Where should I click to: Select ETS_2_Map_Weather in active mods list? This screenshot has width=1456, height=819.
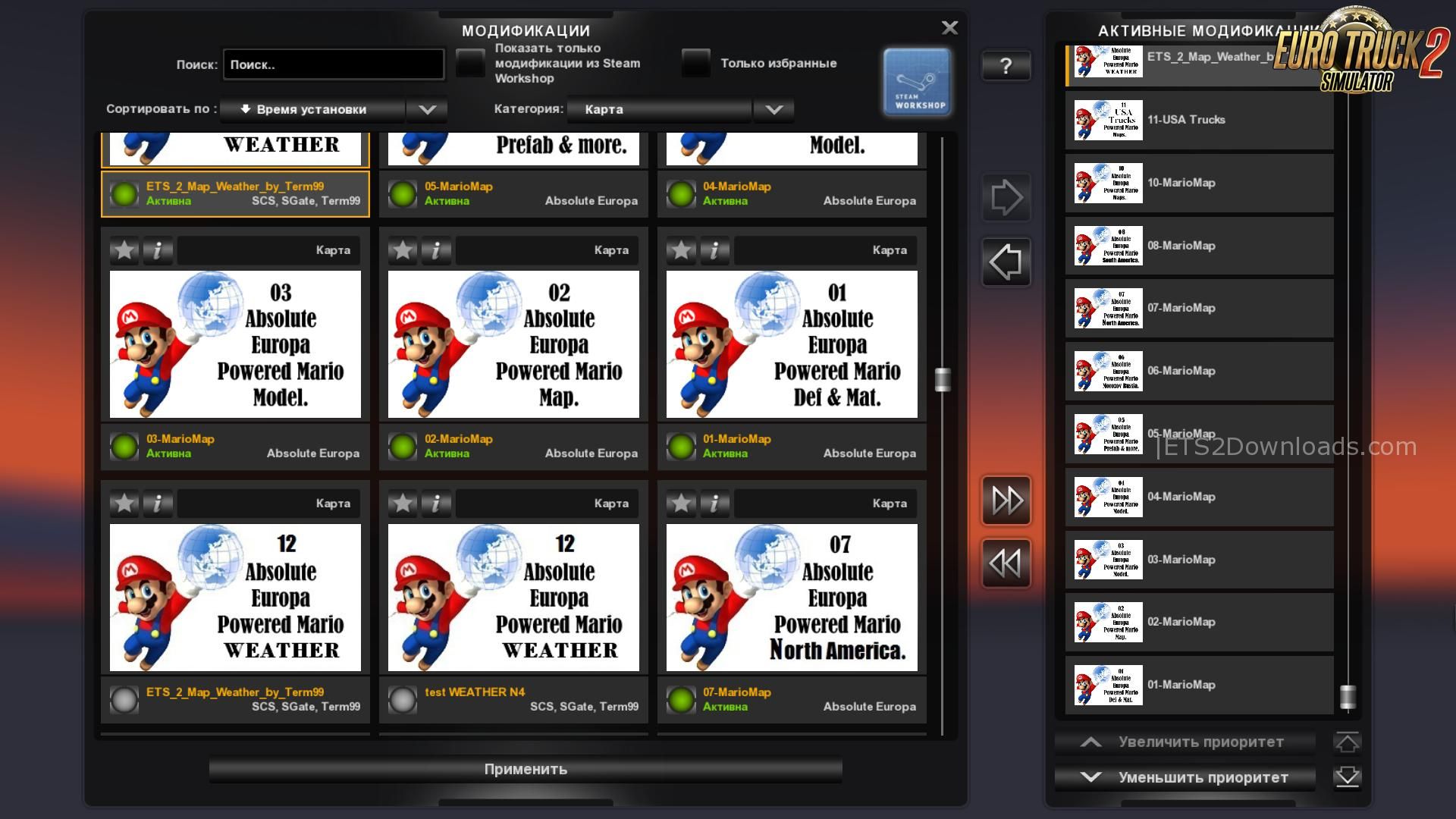click(x=1200, y=64)
